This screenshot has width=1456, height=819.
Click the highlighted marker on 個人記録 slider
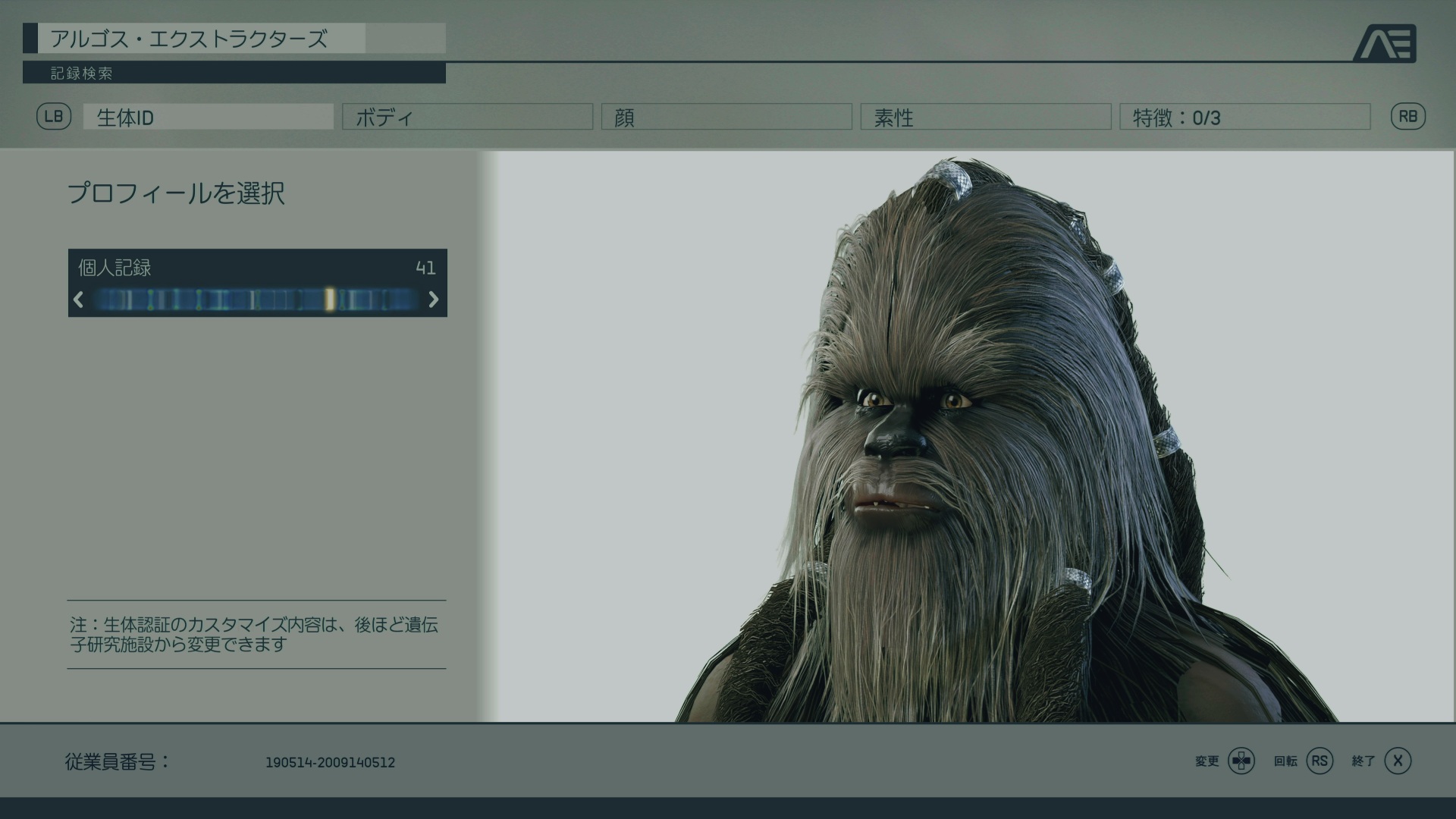pos(330,300)
